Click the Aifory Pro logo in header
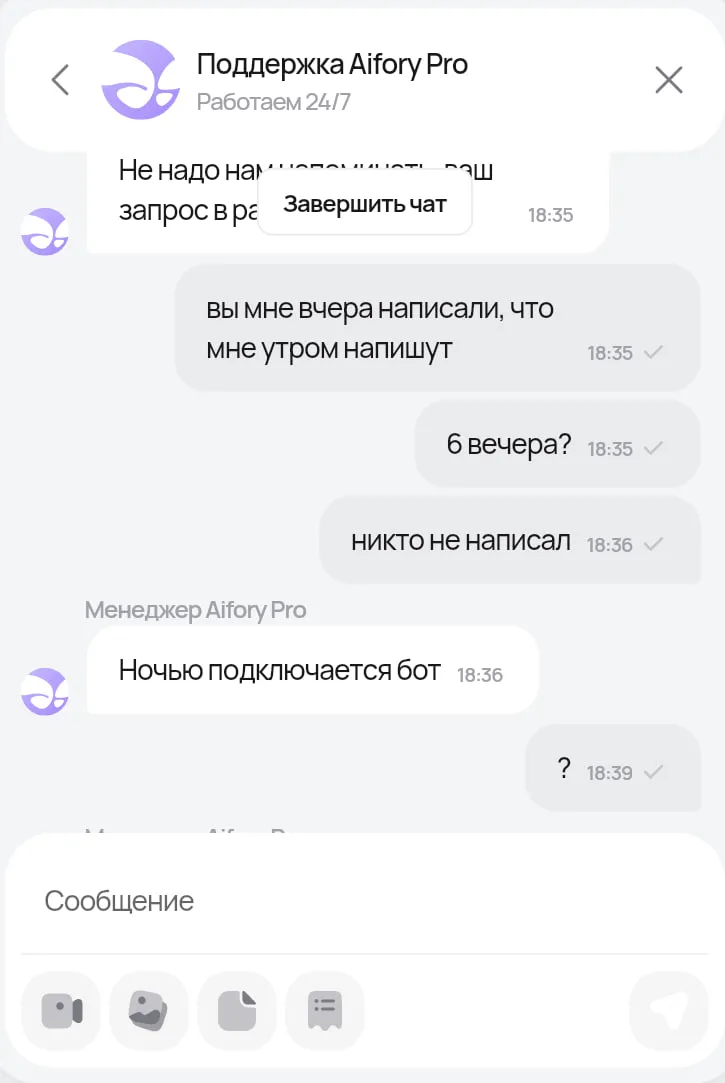Viewport: 725px width, 1083px height. point(140,79)
